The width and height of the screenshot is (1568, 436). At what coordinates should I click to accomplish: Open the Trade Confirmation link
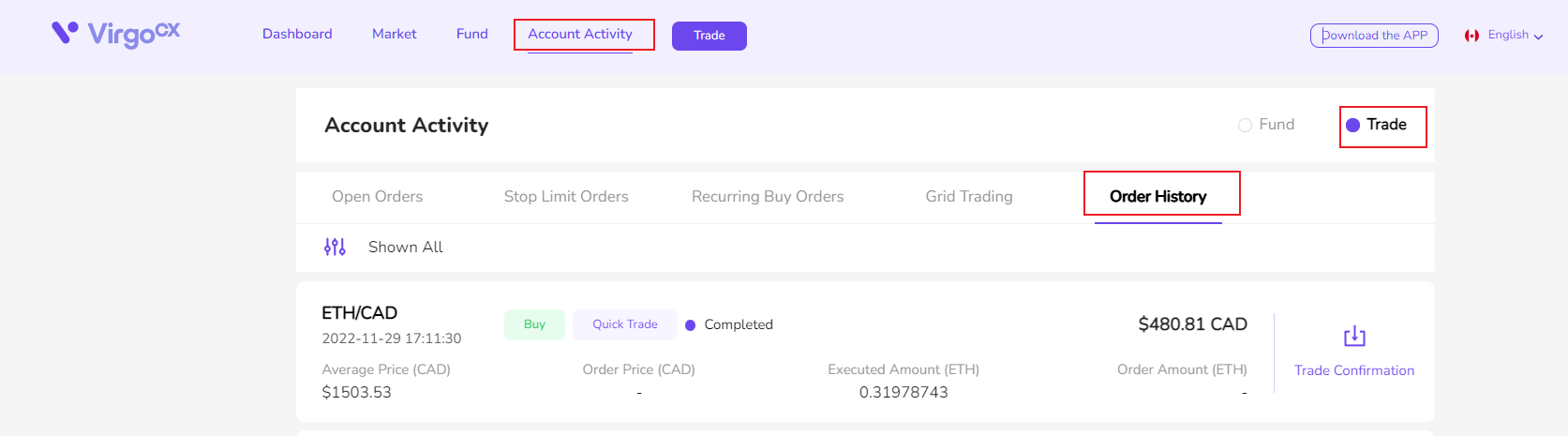tap(1354, 370)
